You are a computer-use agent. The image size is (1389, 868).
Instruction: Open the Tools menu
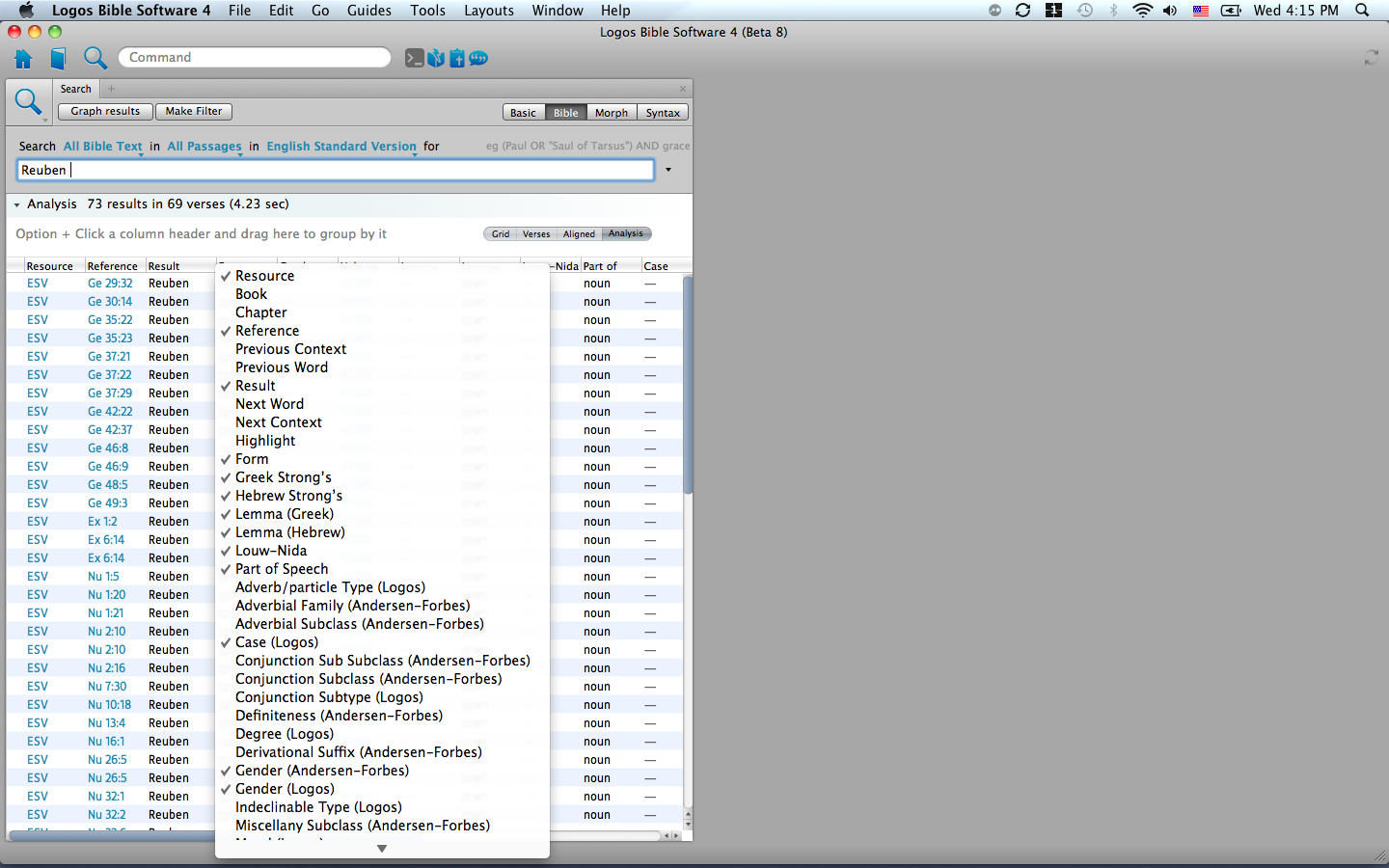click(x=427, y=11)
